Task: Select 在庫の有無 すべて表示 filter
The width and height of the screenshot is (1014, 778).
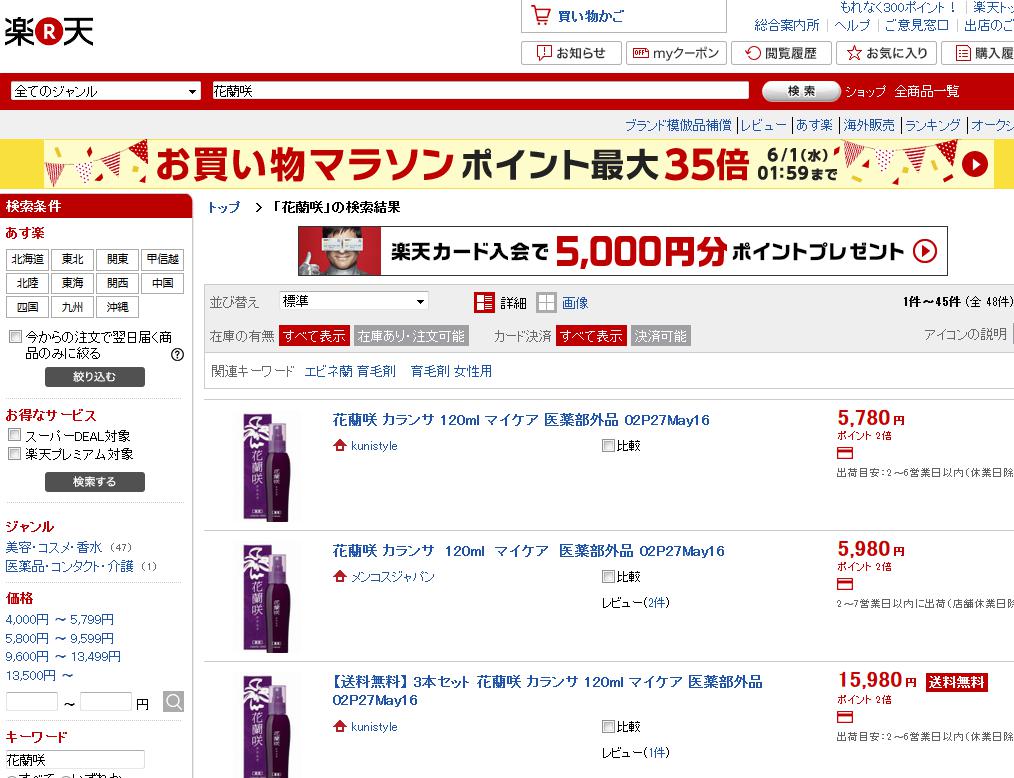Action: 314,336
